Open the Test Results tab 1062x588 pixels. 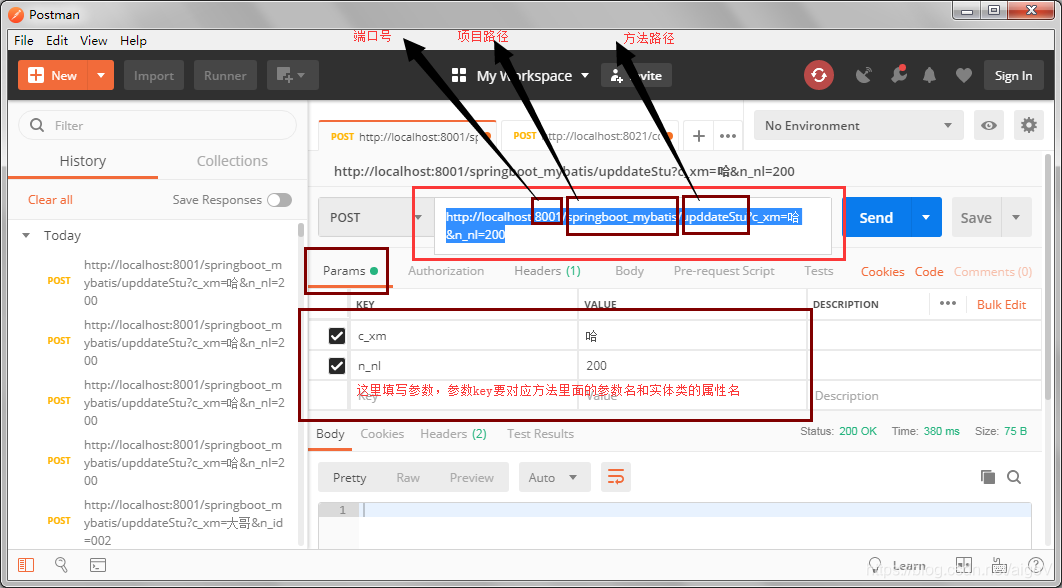[540, 434]
